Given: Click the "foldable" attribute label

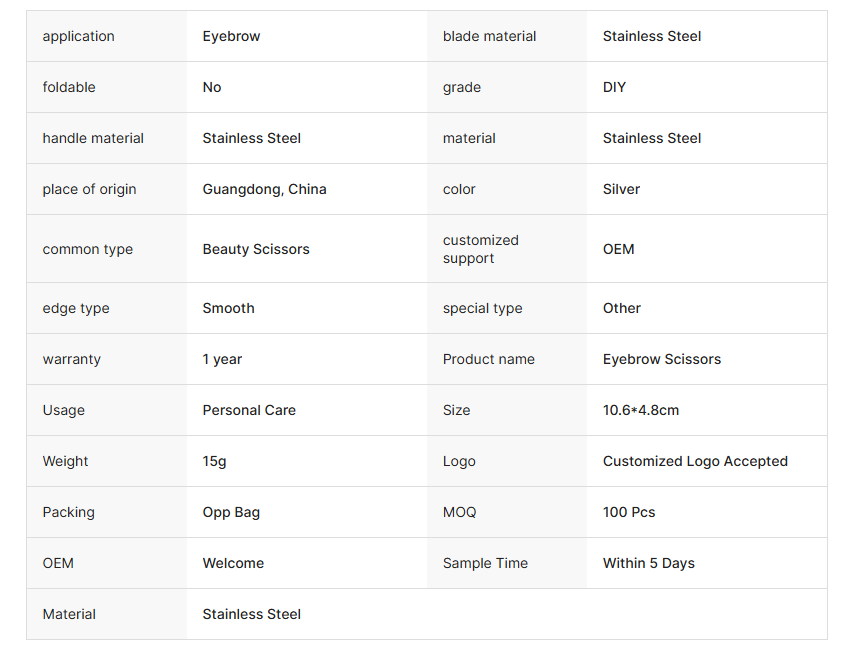Looking at the screenshot, I should [69, 87].
